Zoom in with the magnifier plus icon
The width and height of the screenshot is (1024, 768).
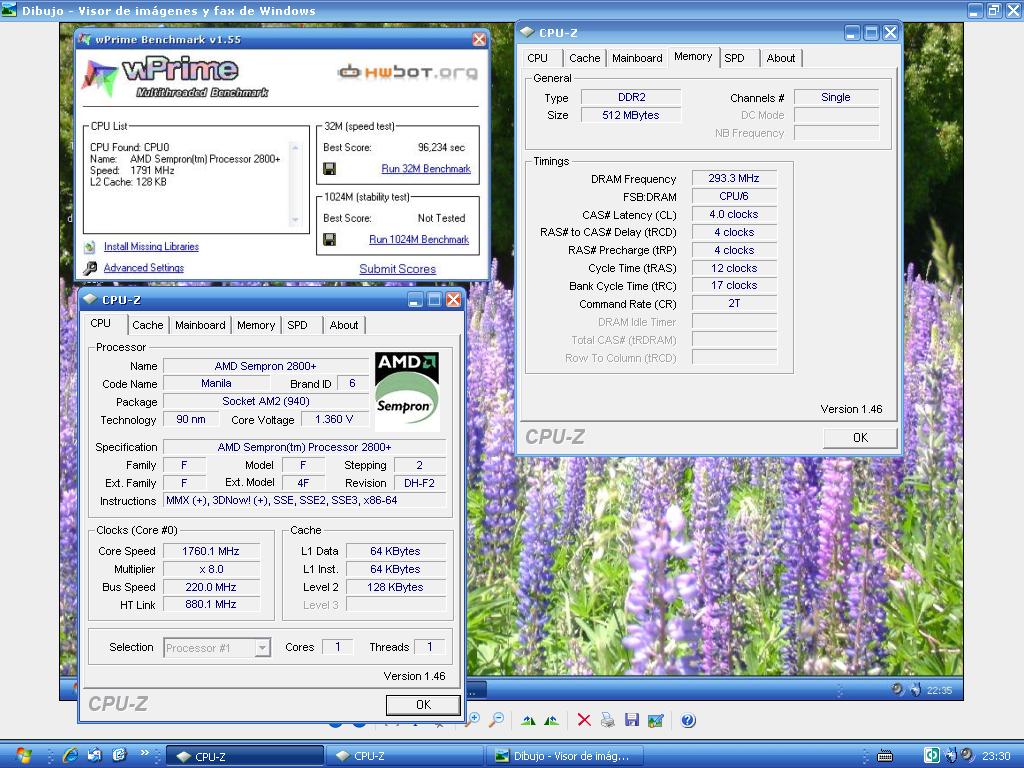click(x=473, y=720)
